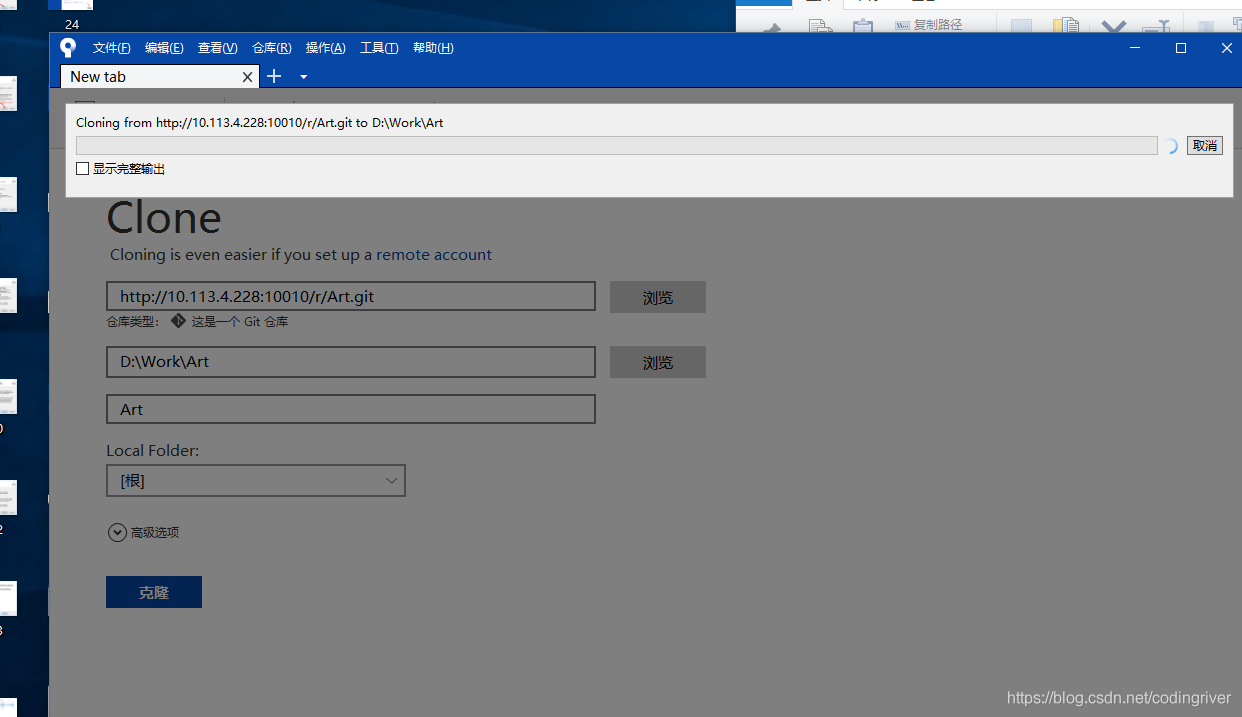
Task: Focus the Art name input field
Action: click(x=351, y=409)
